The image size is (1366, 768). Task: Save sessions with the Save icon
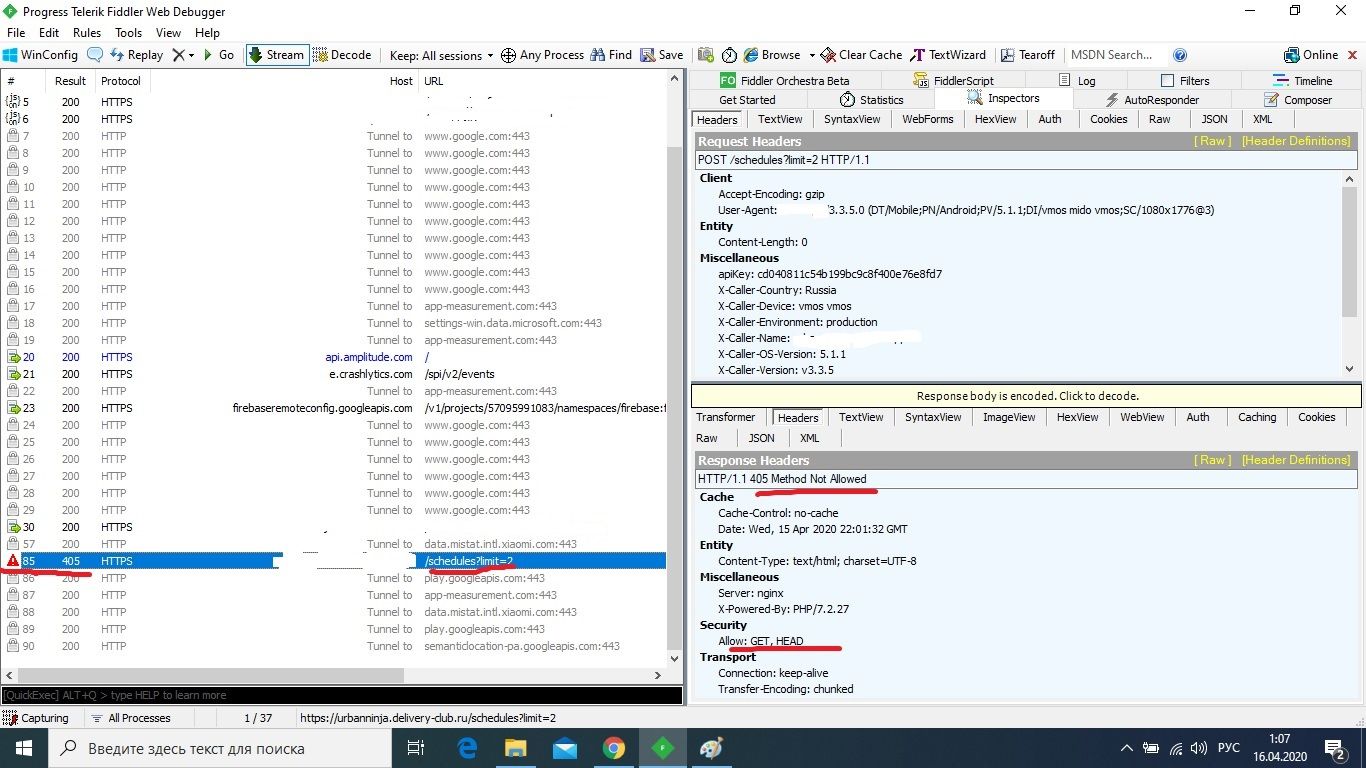662,55
